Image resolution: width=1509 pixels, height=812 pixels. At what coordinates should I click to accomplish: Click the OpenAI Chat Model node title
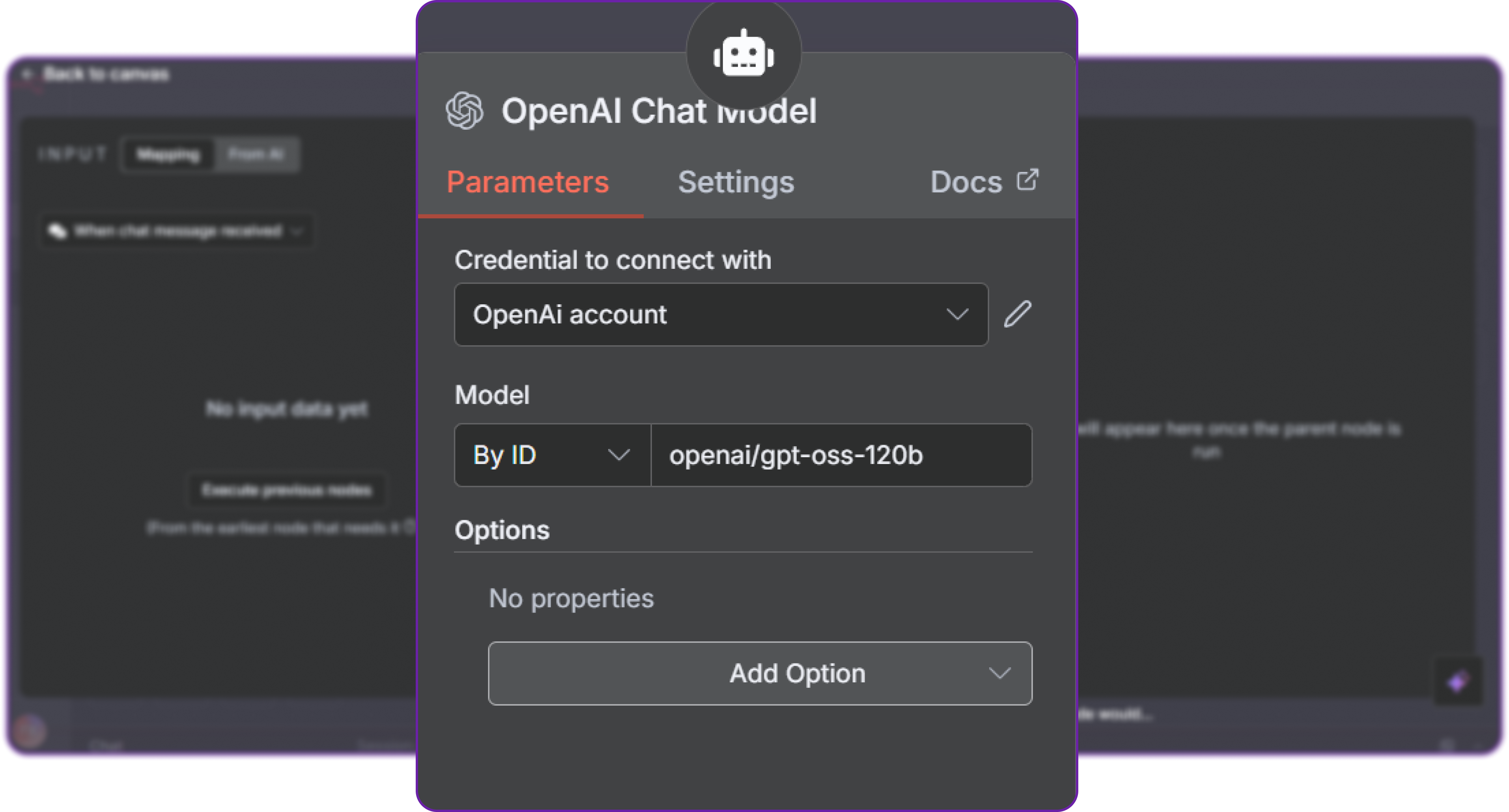point(658,111)
